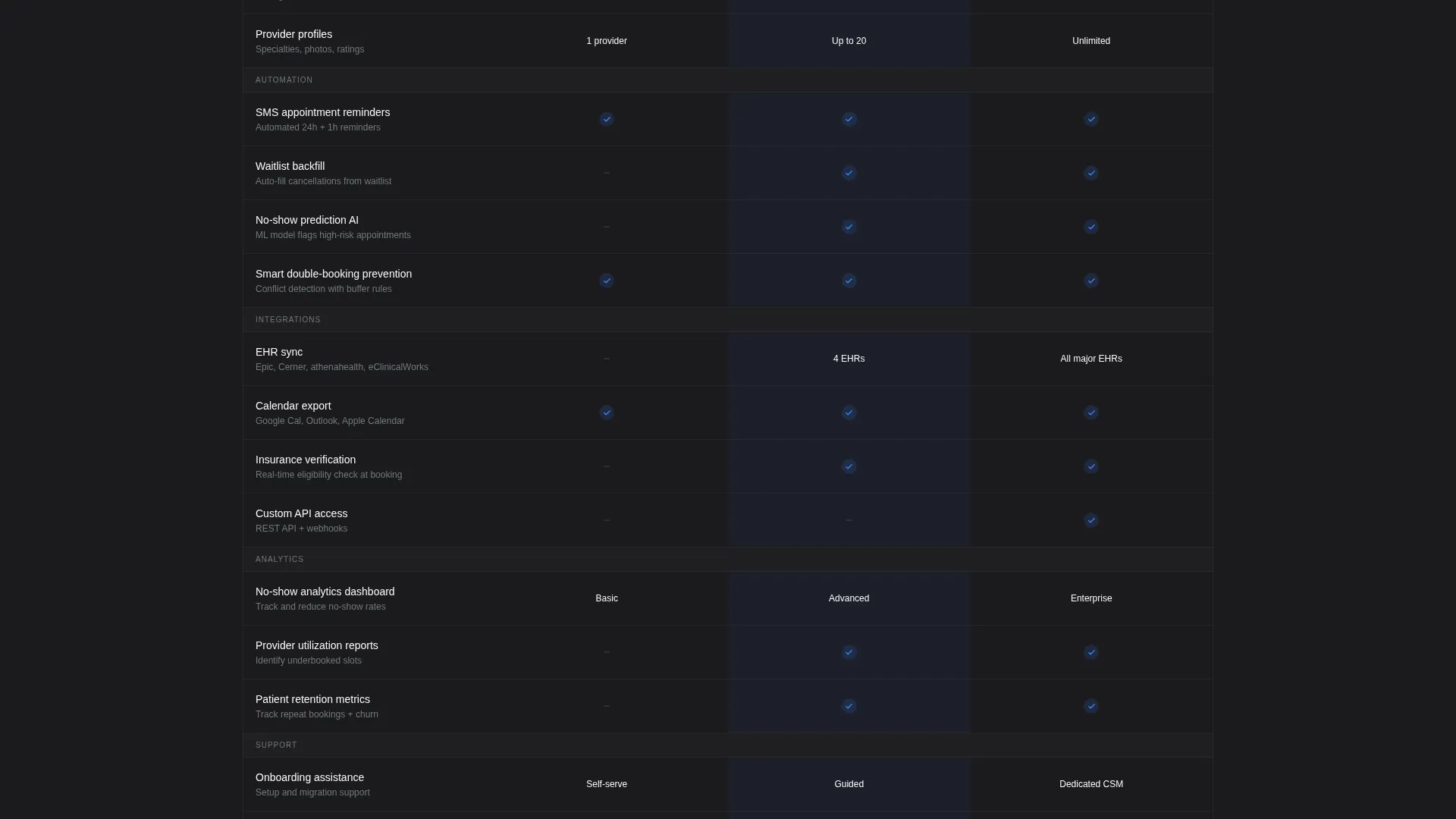
Task: Click Insurance verification dash in first plan column
Action: click(607, 466)
